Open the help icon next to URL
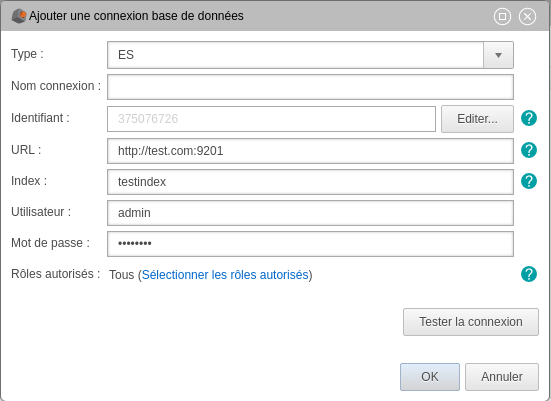The width and height of the screenshot is (551, 401). pyautogui.click(x=529, y=150)
